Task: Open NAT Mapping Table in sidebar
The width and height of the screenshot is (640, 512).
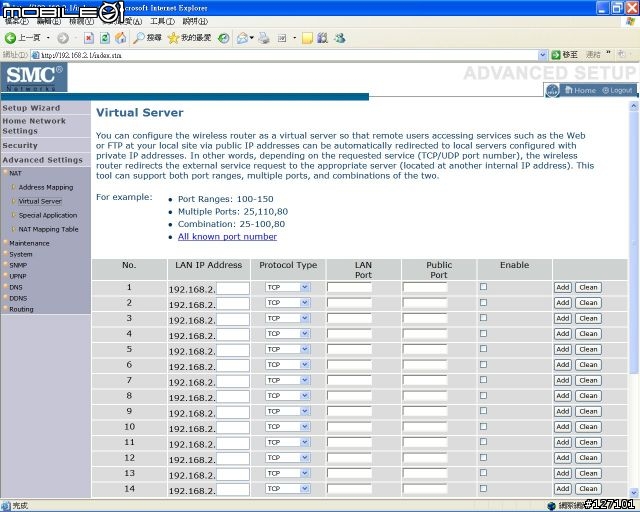Action: coord(48,229)
